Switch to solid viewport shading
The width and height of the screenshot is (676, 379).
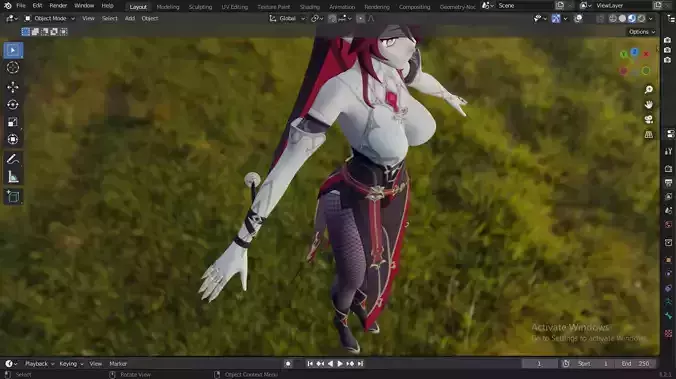(622, 19)
